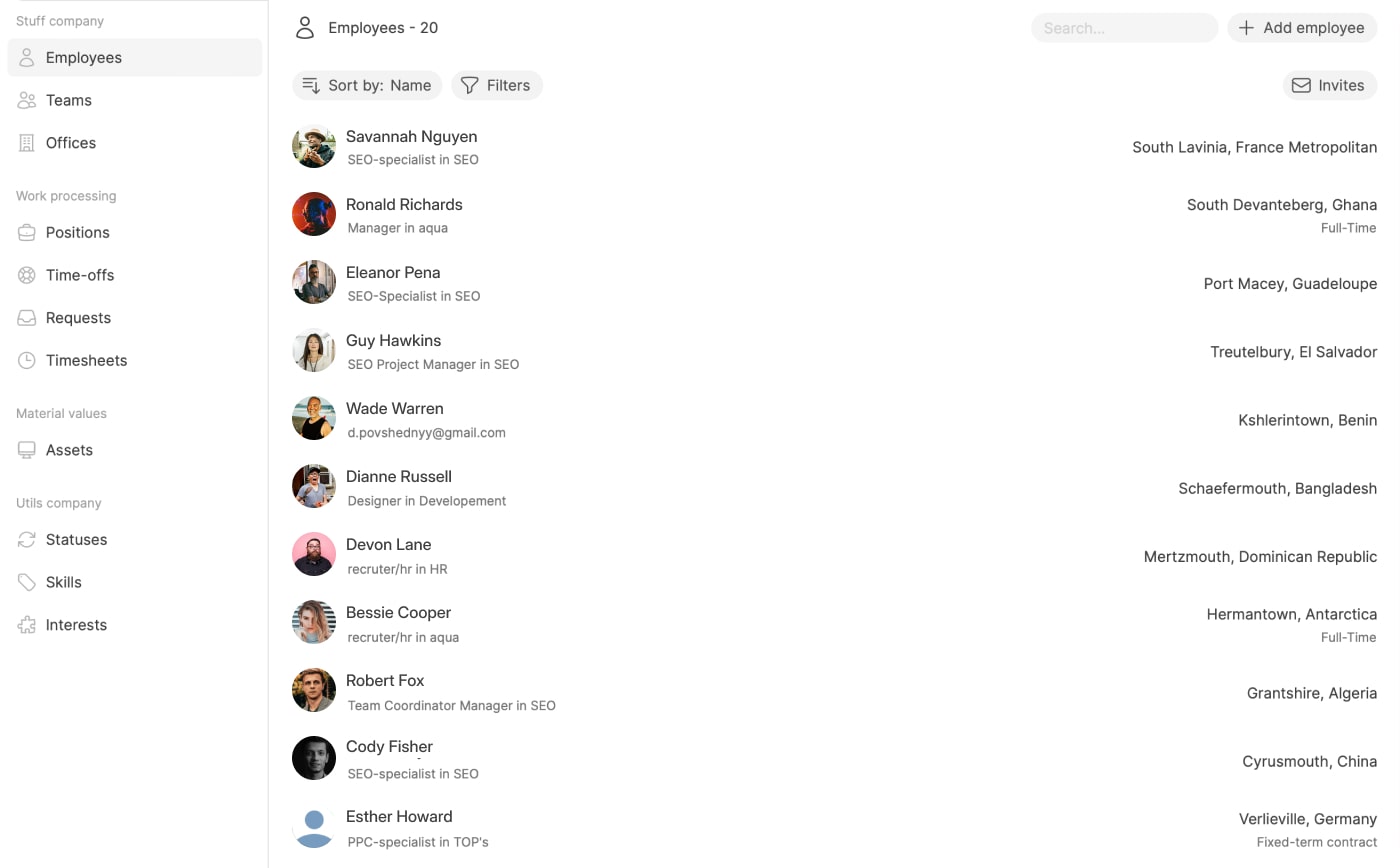
Task: Click the Offices building icon
Action: [27, 143]
